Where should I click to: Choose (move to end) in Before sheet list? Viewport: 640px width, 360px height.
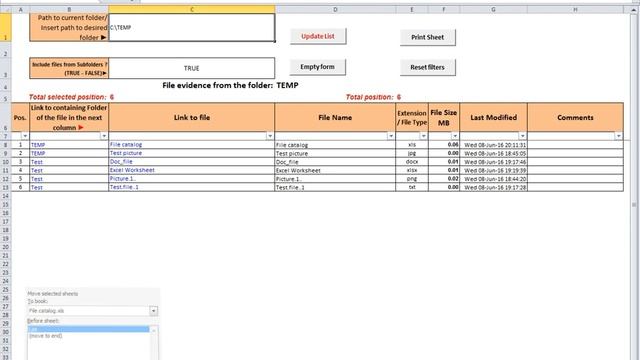click(x=46, y=336)
